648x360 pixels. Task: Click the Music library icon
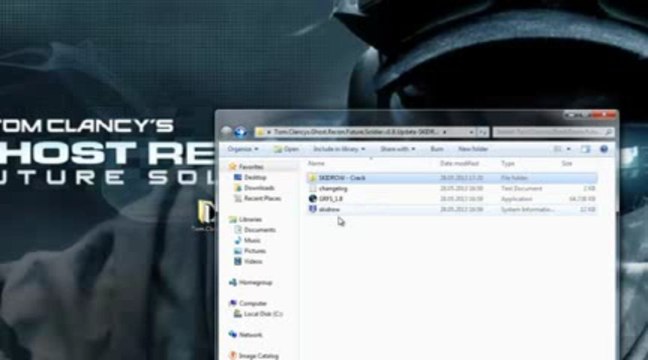[x=238, y=240]
